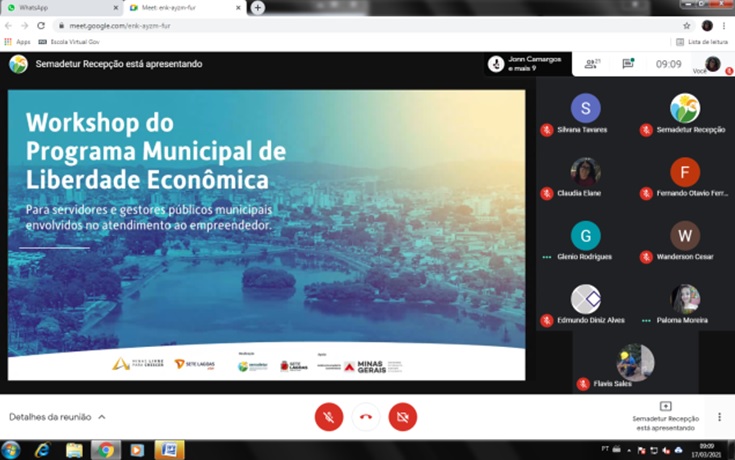Screen dimensions: 735x460
Task: Open the Chrome three-dot menu
Action: click(724, 26)
